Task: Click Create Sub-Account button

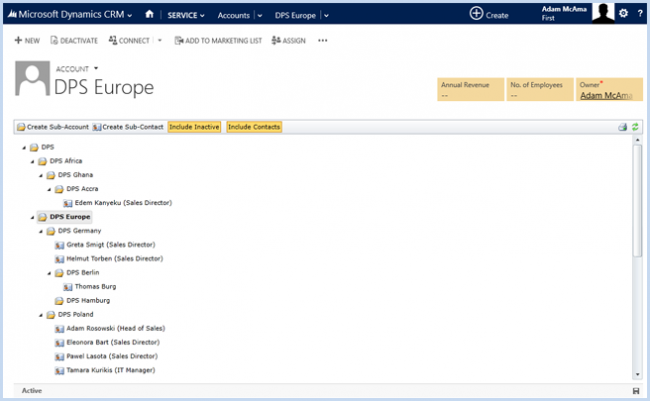Action: coord(53,127)
